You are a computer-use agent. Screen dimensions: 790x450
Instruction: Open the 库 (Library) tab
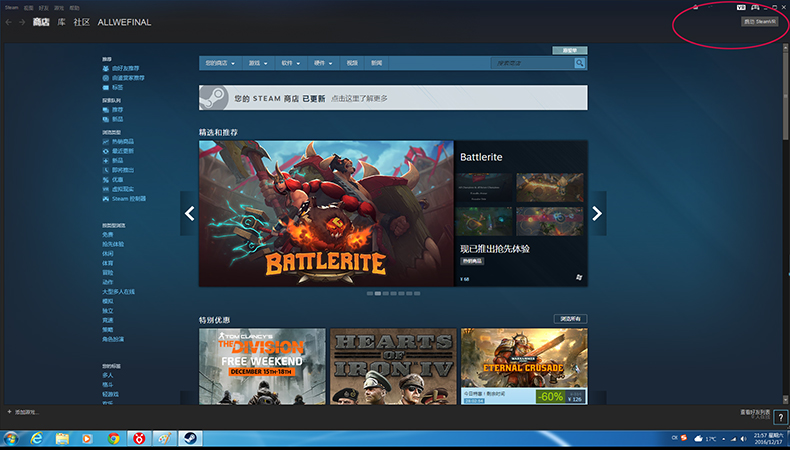[61, 22]
